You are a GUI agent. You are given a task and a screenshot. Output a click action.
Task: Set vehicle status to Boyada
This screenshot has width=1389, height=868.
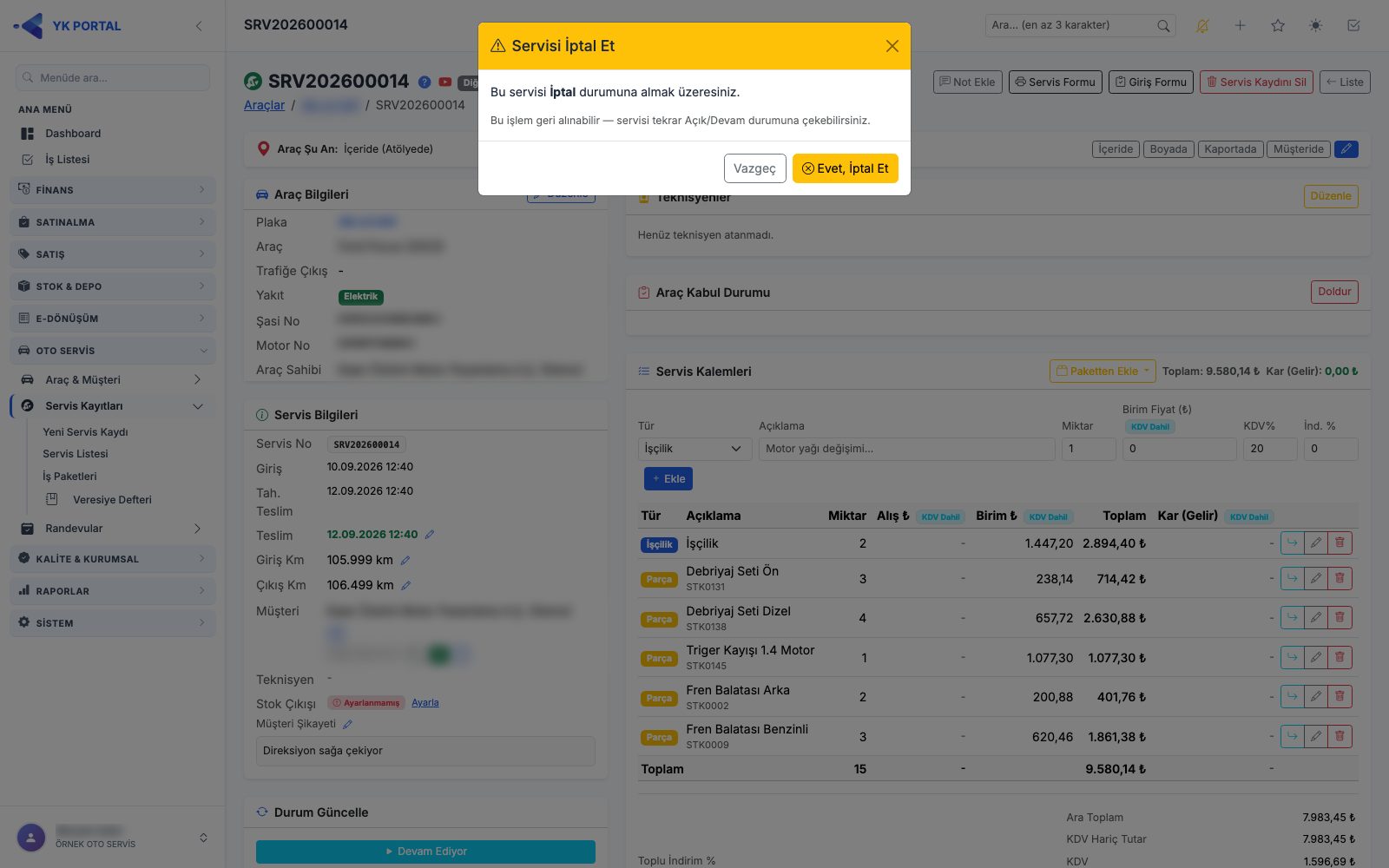tap(1168, 149)
